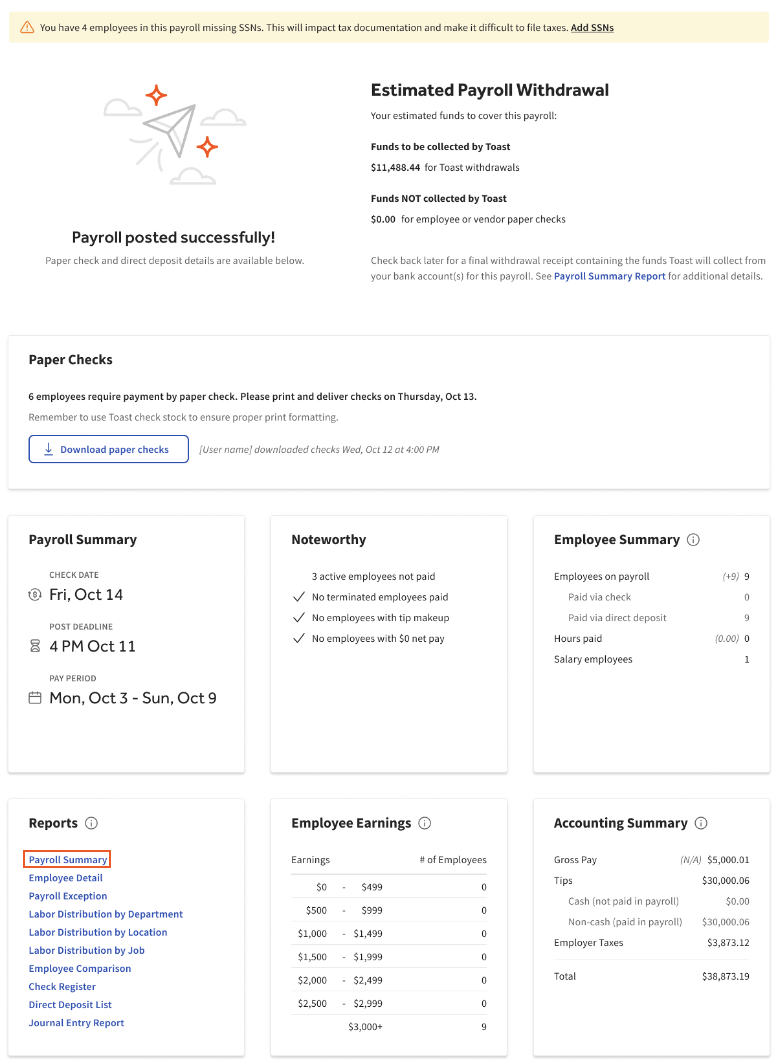Open the Payroll Exception report

[67, 895]
